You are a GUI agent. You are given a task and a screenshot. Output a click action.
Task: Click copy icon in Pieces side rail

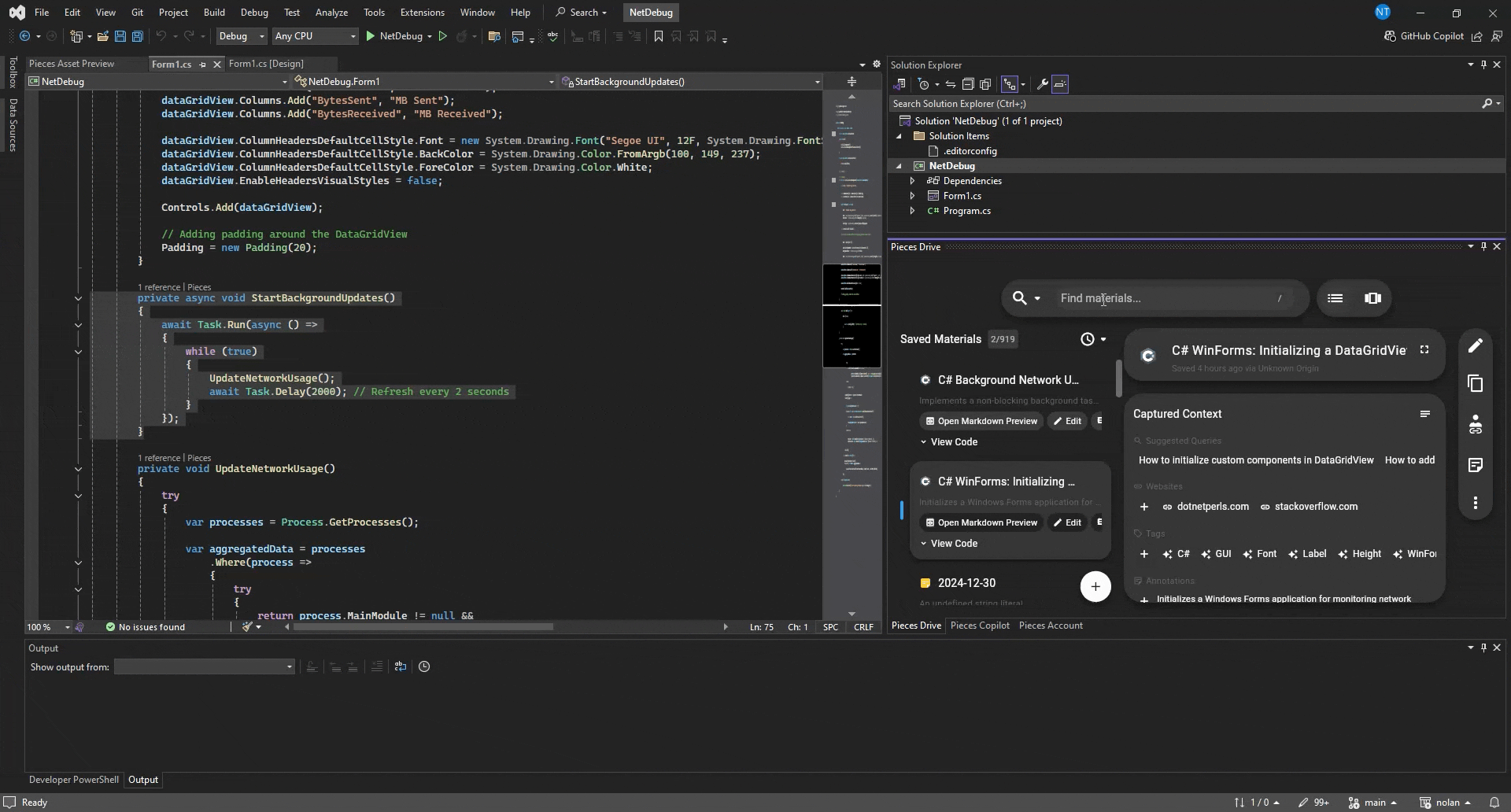pos(1476,383)
